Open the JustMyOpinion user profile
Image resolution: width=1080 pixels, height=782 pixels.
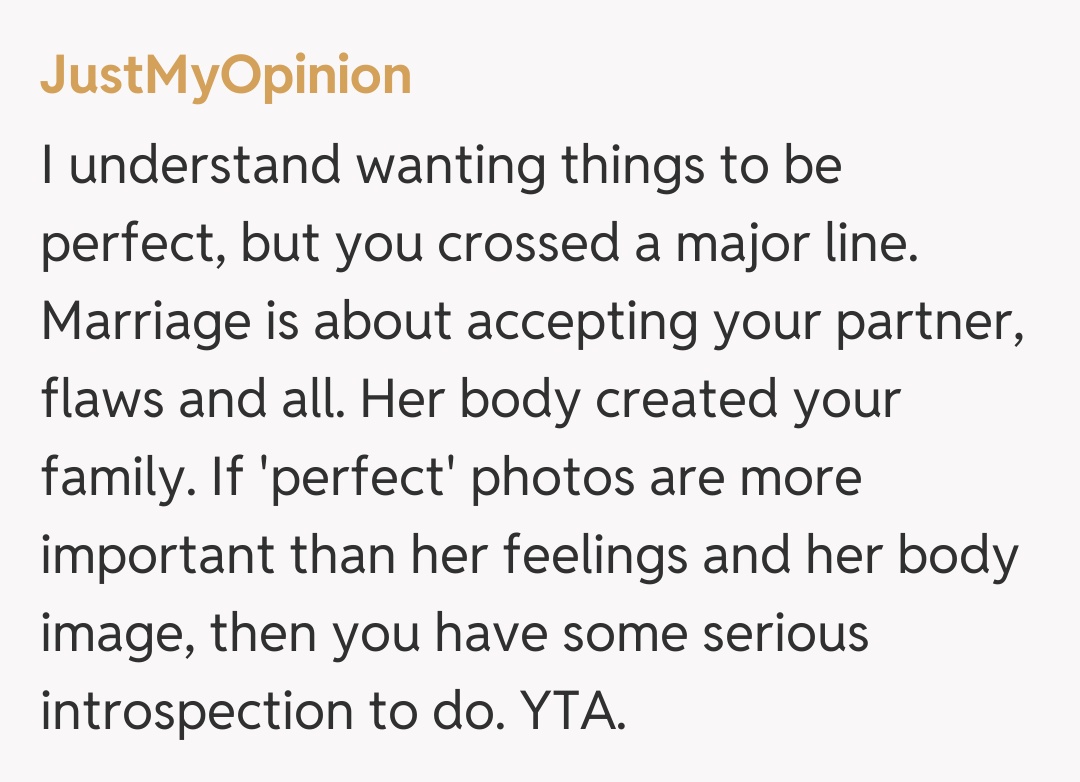tap(226, 76)
